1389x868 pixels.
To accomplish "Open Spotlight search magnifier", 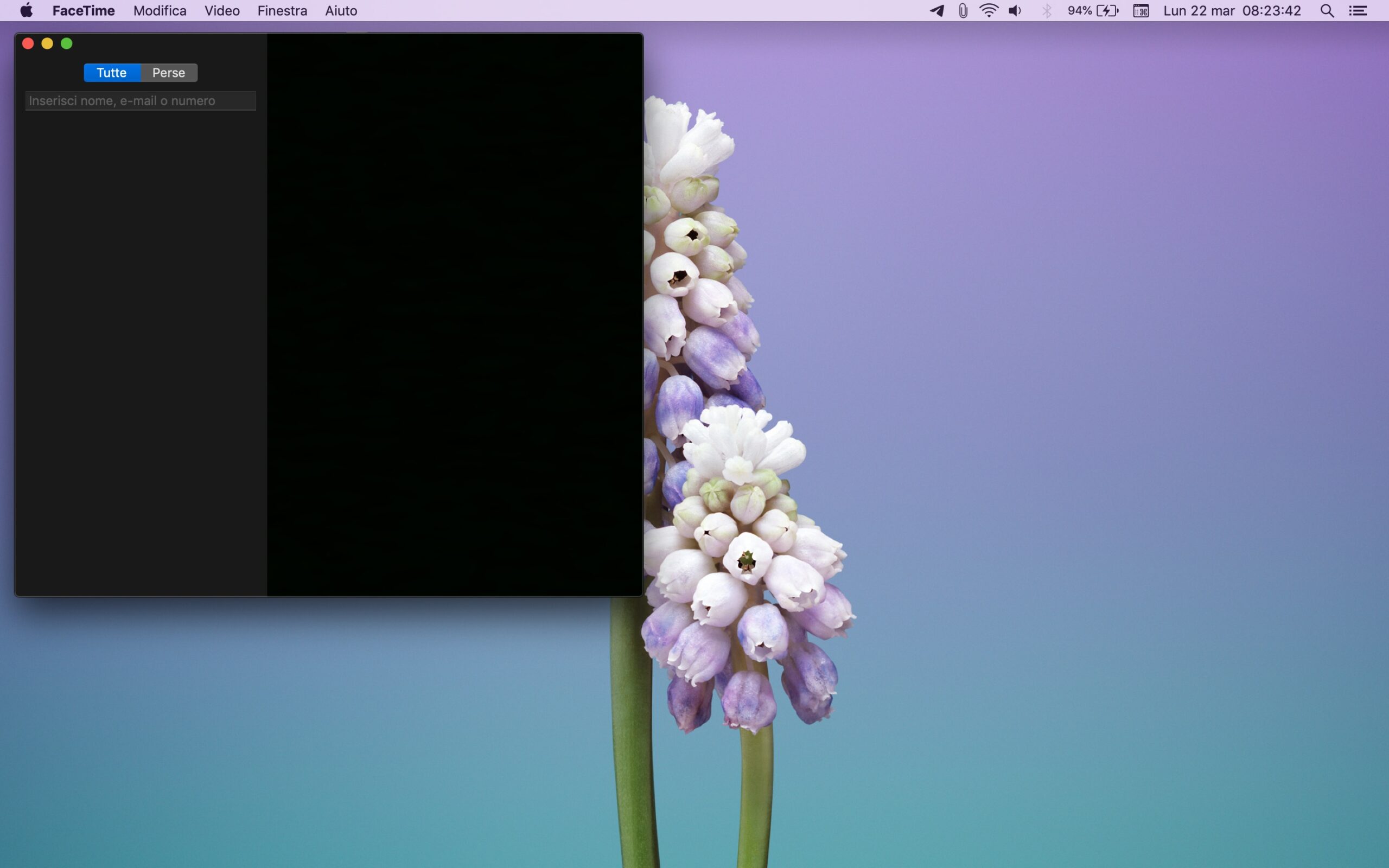I will click(x=1327, y=11).
